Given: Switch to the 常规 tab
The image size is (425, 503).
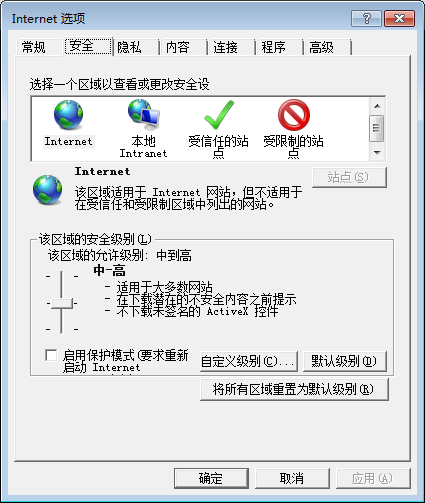Looking at the screenshot, I should pos(33,47).
